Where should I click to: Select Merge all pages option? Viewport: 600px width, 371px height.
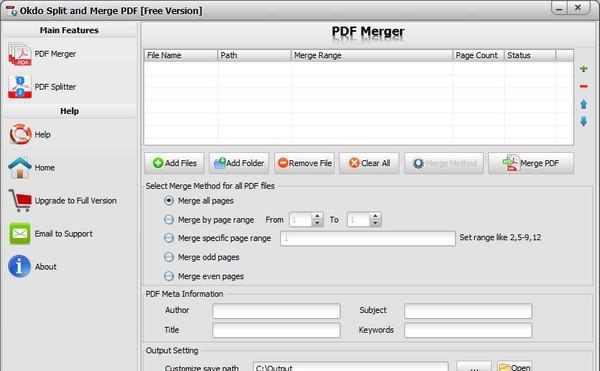pyautogui.click(x=169, y=200)
